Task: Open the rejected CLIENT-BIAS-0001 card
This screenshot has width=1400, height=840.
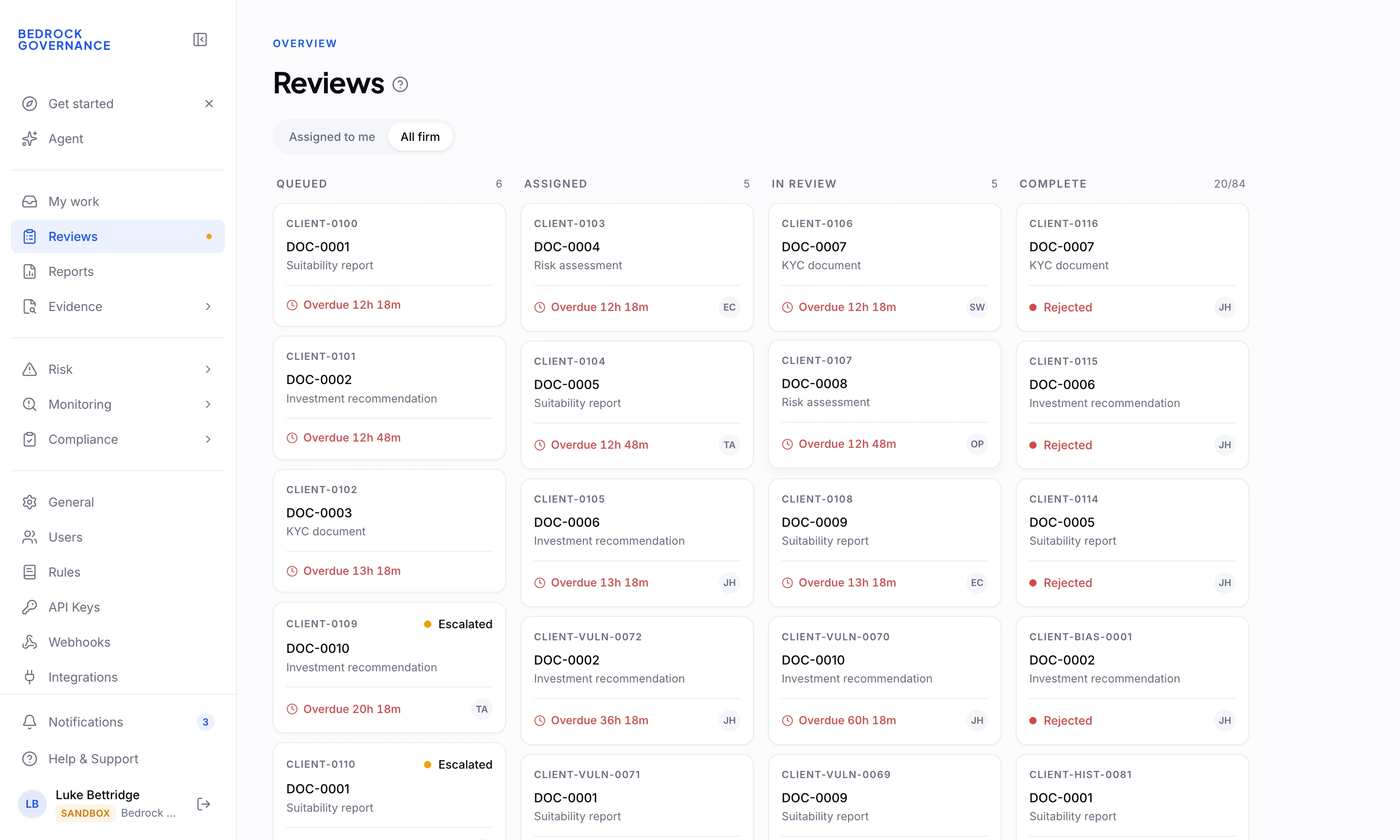Action: (x=1132, y=680)
